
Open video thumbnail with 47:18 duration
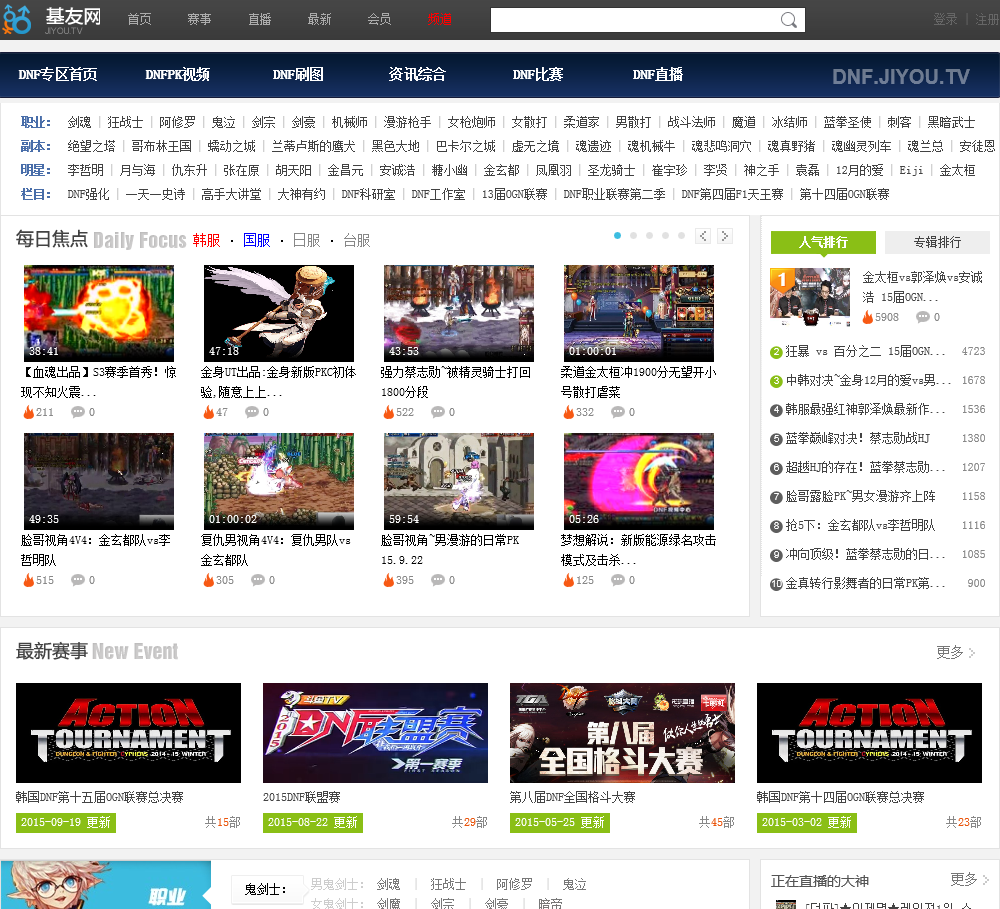[x=279, y=313]
